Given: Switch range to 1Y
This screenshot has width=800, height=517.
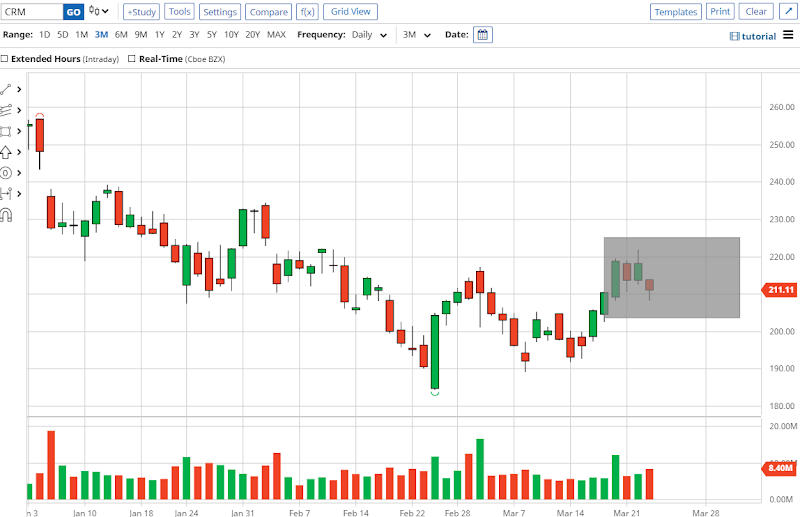Looking at the screenshot, I should pos(160,35).
